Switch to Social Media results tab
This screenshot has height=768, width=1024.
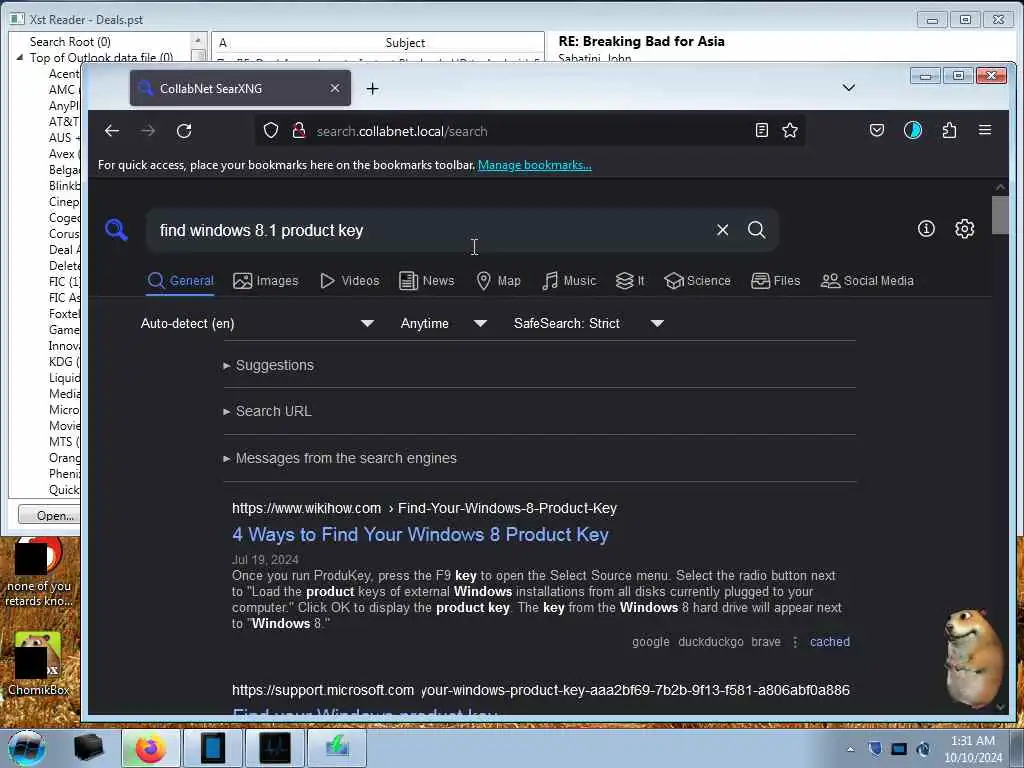click(867, 281)
